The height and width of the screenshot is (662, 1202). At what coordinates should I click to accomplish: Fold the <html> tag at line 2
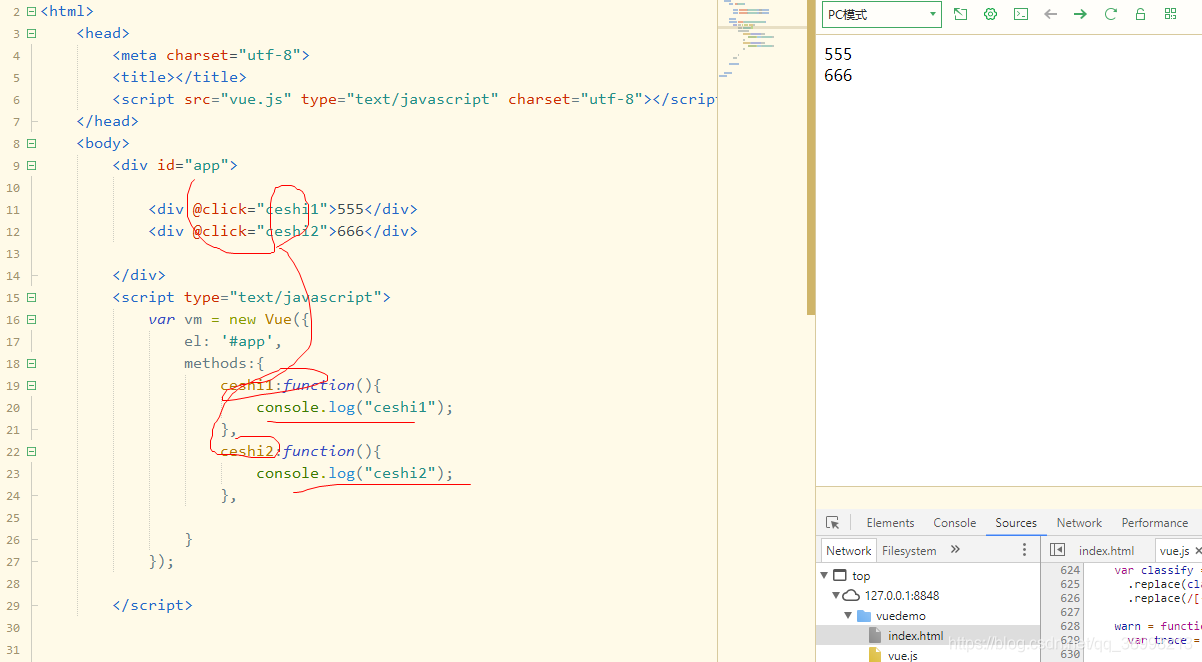tap(32, 12)
